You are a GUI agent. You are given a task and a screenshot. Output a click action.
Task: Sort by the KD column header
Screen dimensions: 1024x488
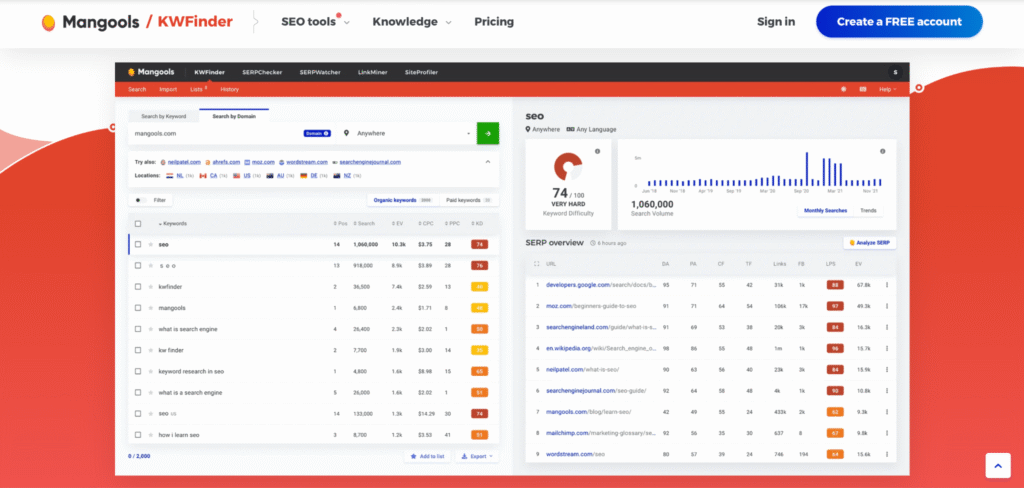pyautogui.click(x=478, y=223)
